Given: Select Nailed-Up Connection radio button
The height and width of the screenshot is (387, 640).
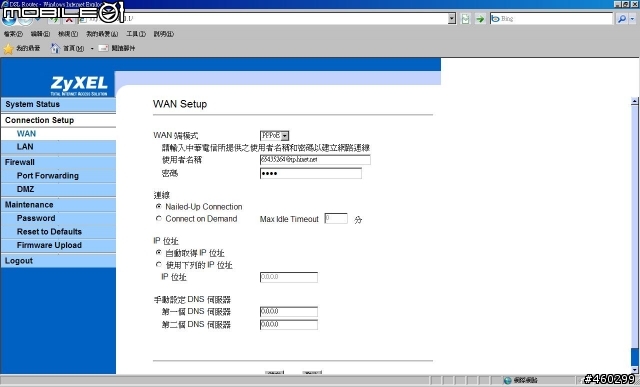Looking at the screenshot, I should pos(159,207).
